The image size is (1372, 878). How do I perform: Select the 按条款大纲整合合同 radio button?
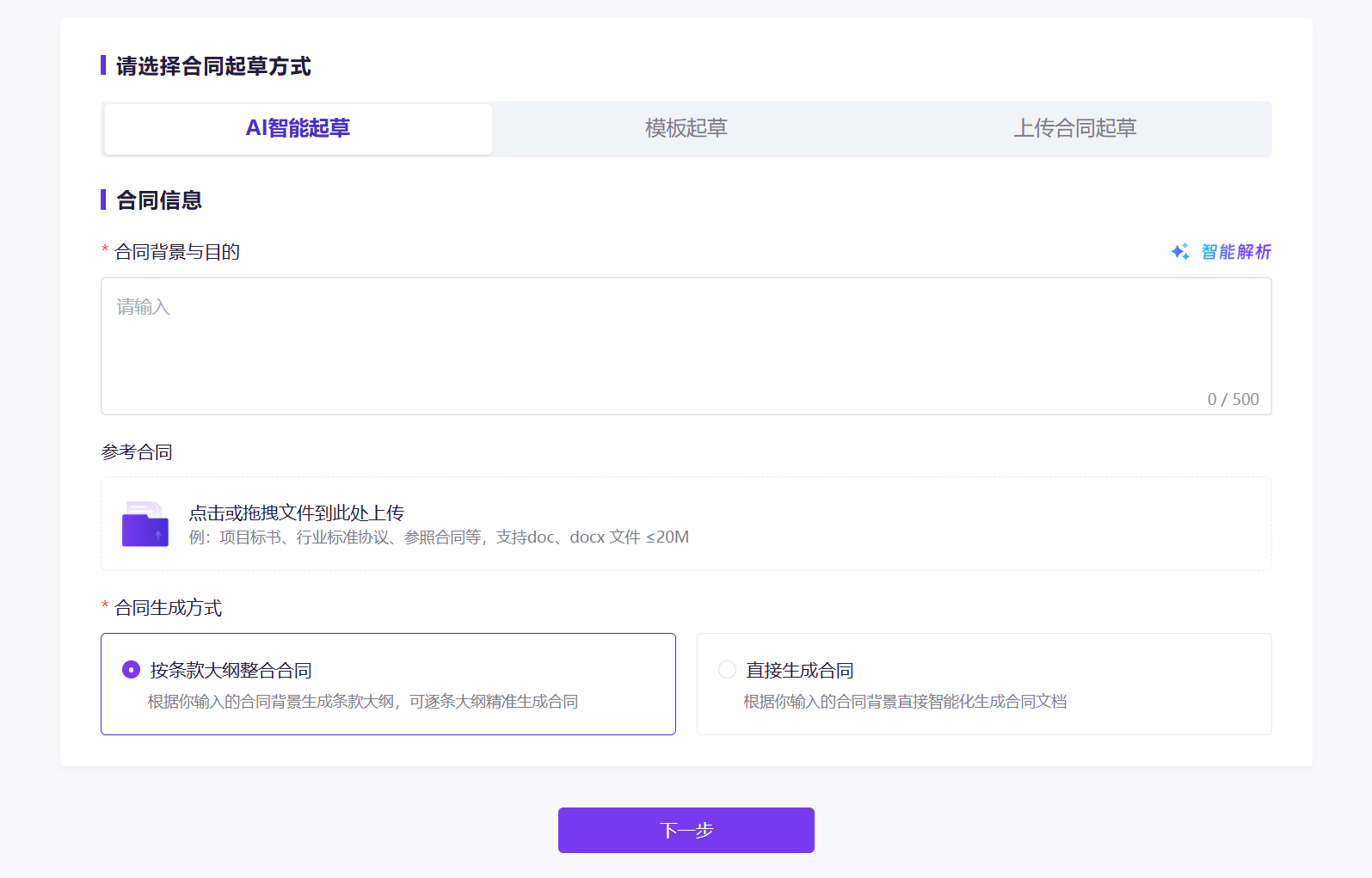131,670
